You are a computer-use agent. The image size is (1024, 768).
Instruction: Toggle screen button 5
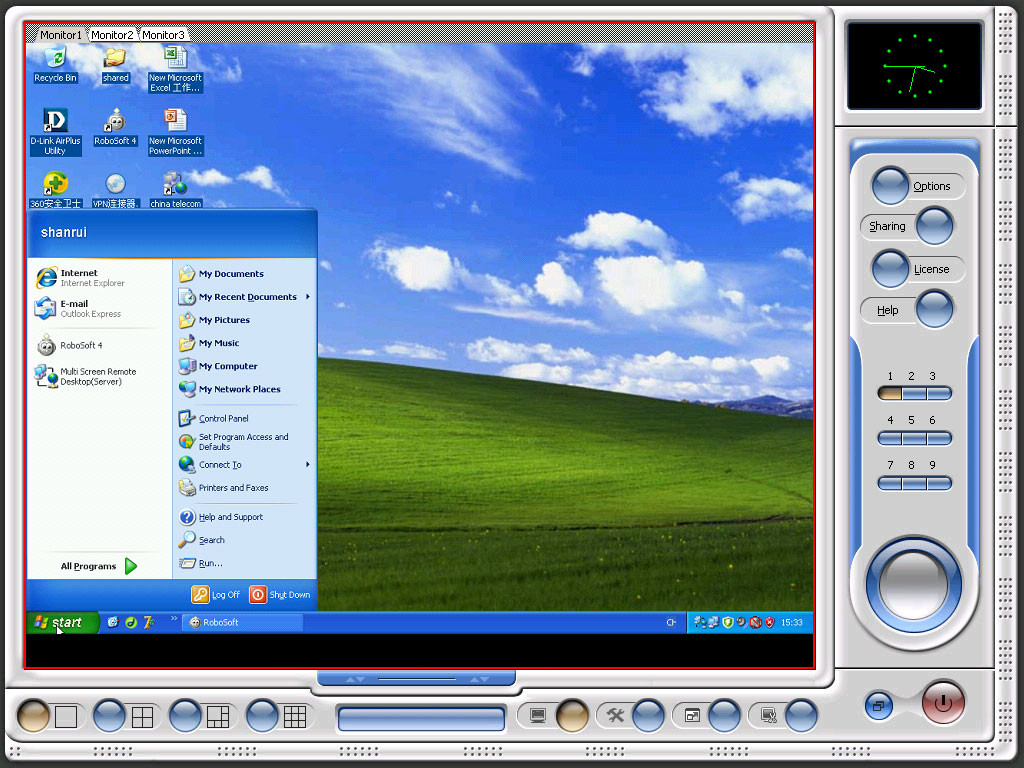click(914, 438)
